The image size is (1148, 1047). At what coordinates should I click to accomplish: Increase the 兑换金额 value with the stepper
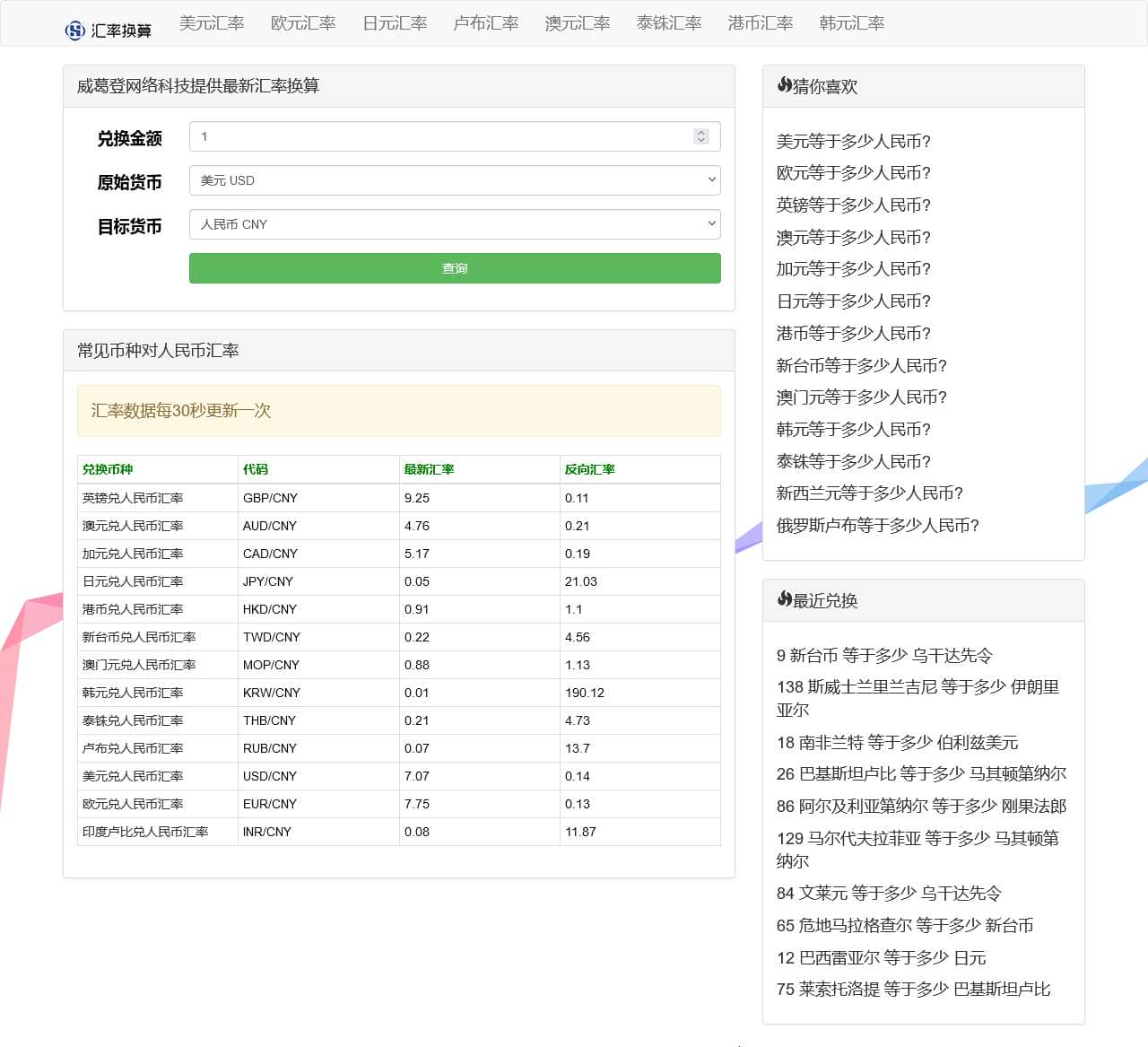(x=700, y=132)
